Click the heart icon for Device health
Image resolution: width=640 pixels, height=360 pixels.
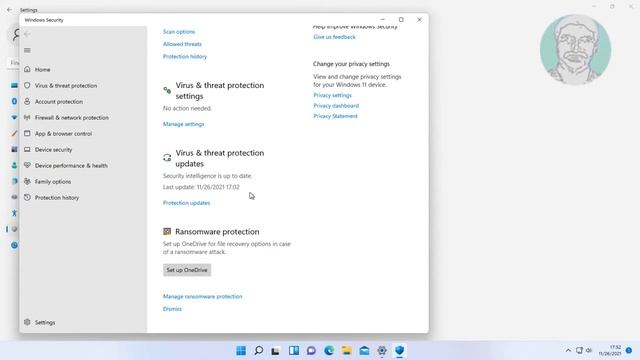click(27, 165)
